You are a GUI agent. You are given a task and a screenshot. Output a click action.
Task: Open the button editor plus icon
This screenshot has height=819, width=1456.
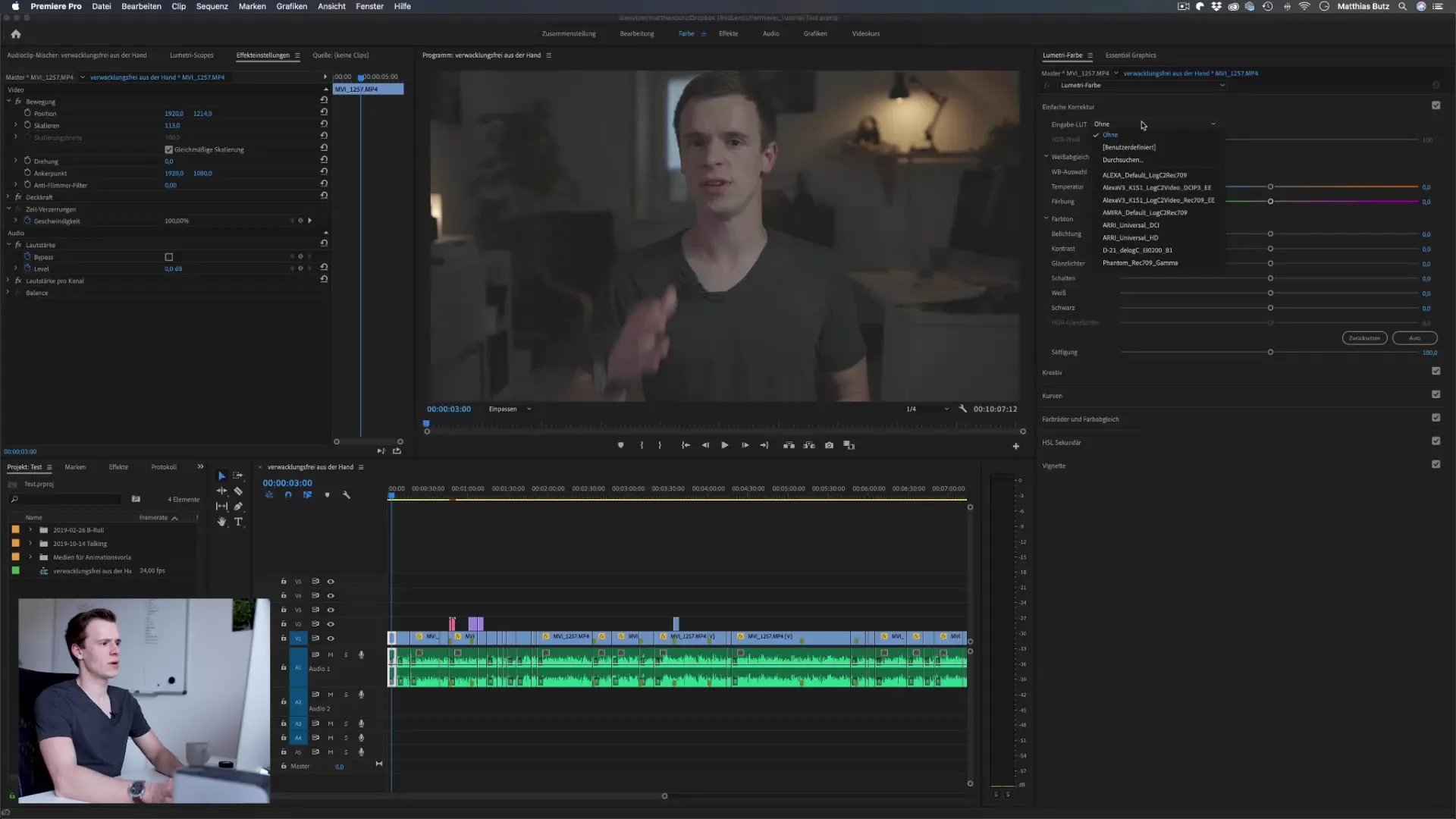1016,447
